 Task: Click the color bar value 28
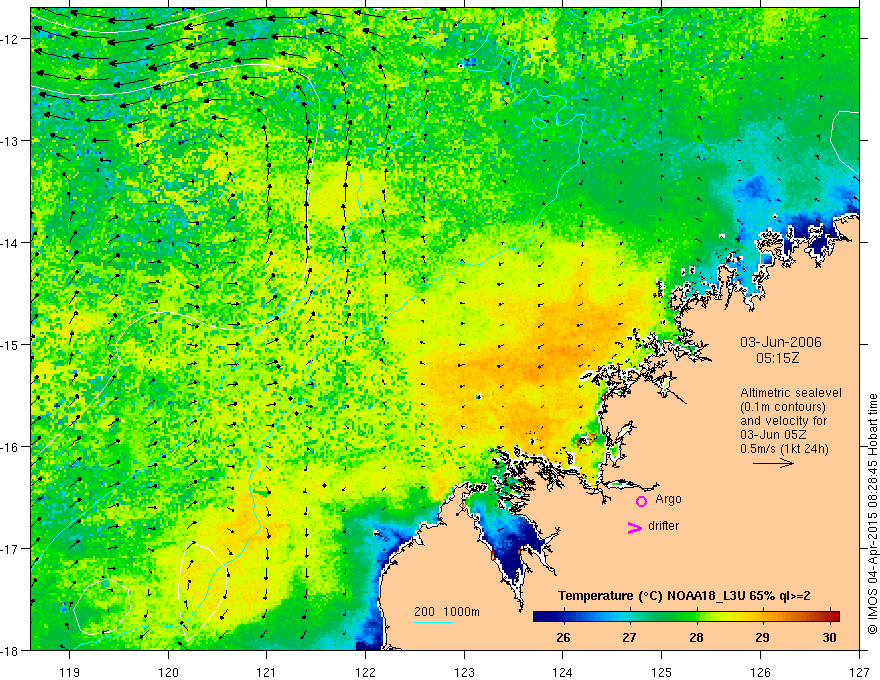click(696, 637)
